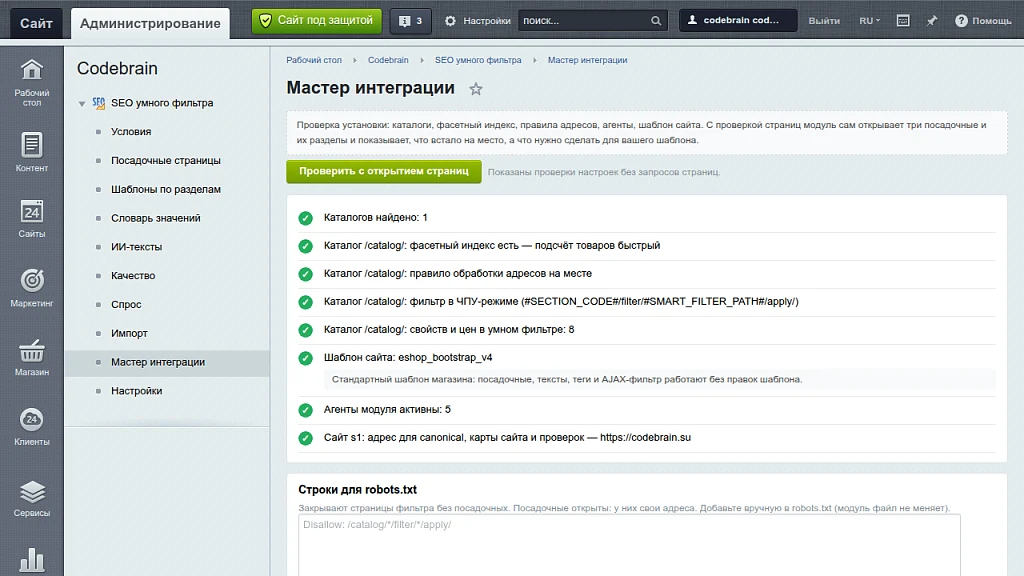The width and height of the screenshot is (1024, 576).
Task: Open the Маркетинг target icon
Action: pyautogui.click(x=31, y=287)
